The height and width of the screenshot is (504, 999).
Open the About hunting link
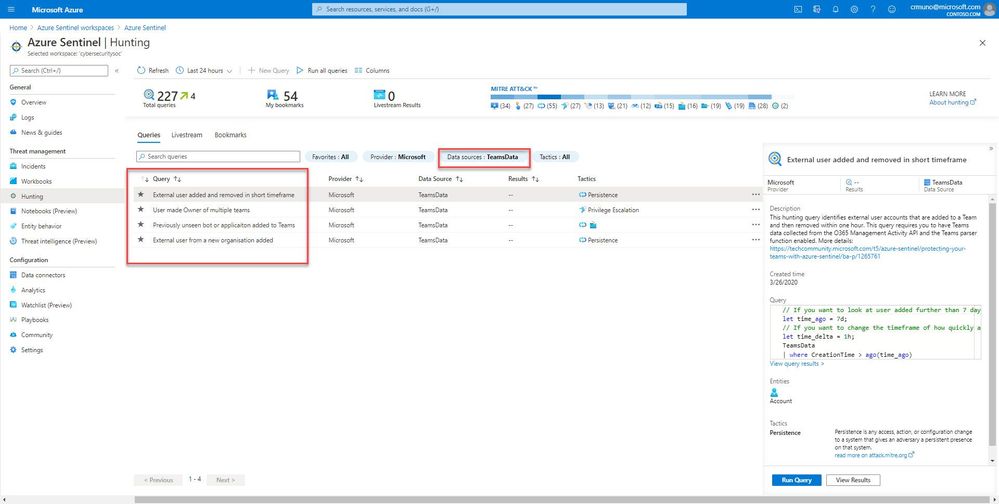pyautogui.click(x=952, y=103)
